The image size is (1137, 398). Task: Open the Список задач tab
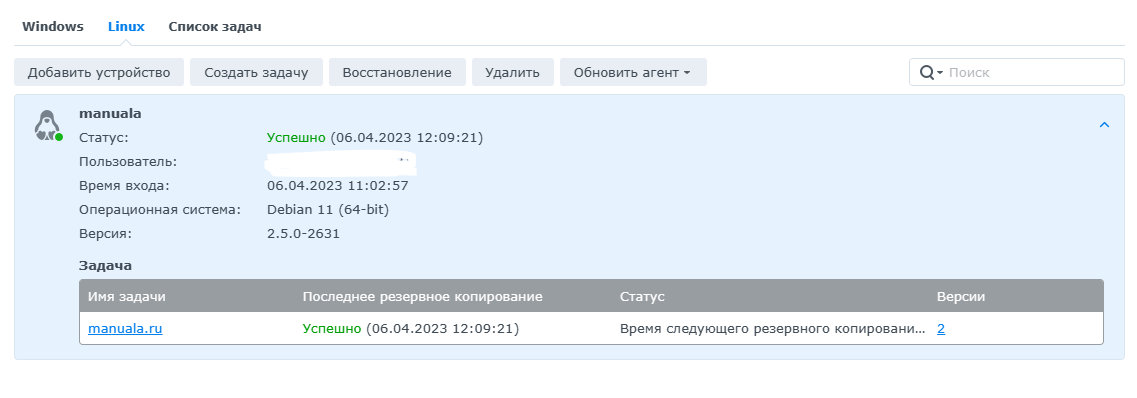tap(215, 27)
